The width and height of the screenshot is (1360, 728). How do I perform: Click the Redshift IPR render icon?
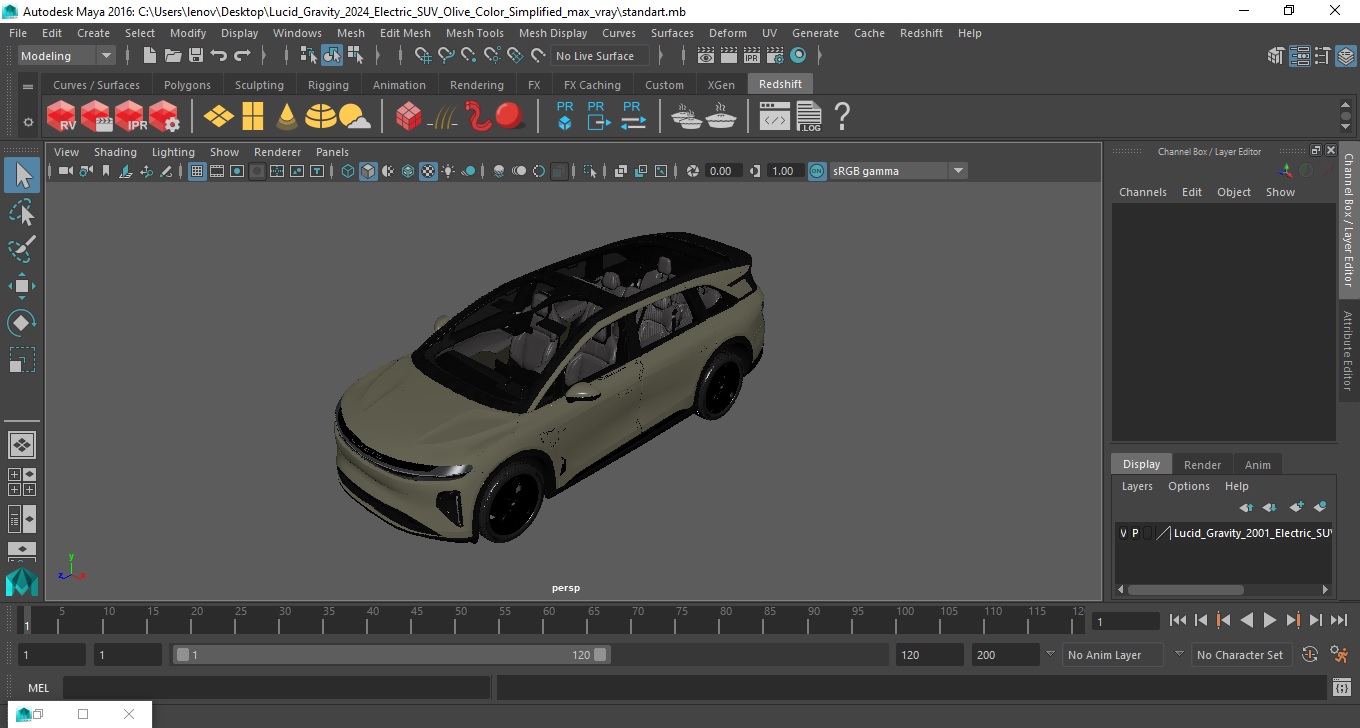pyautogui.click(x=130, y=117)
